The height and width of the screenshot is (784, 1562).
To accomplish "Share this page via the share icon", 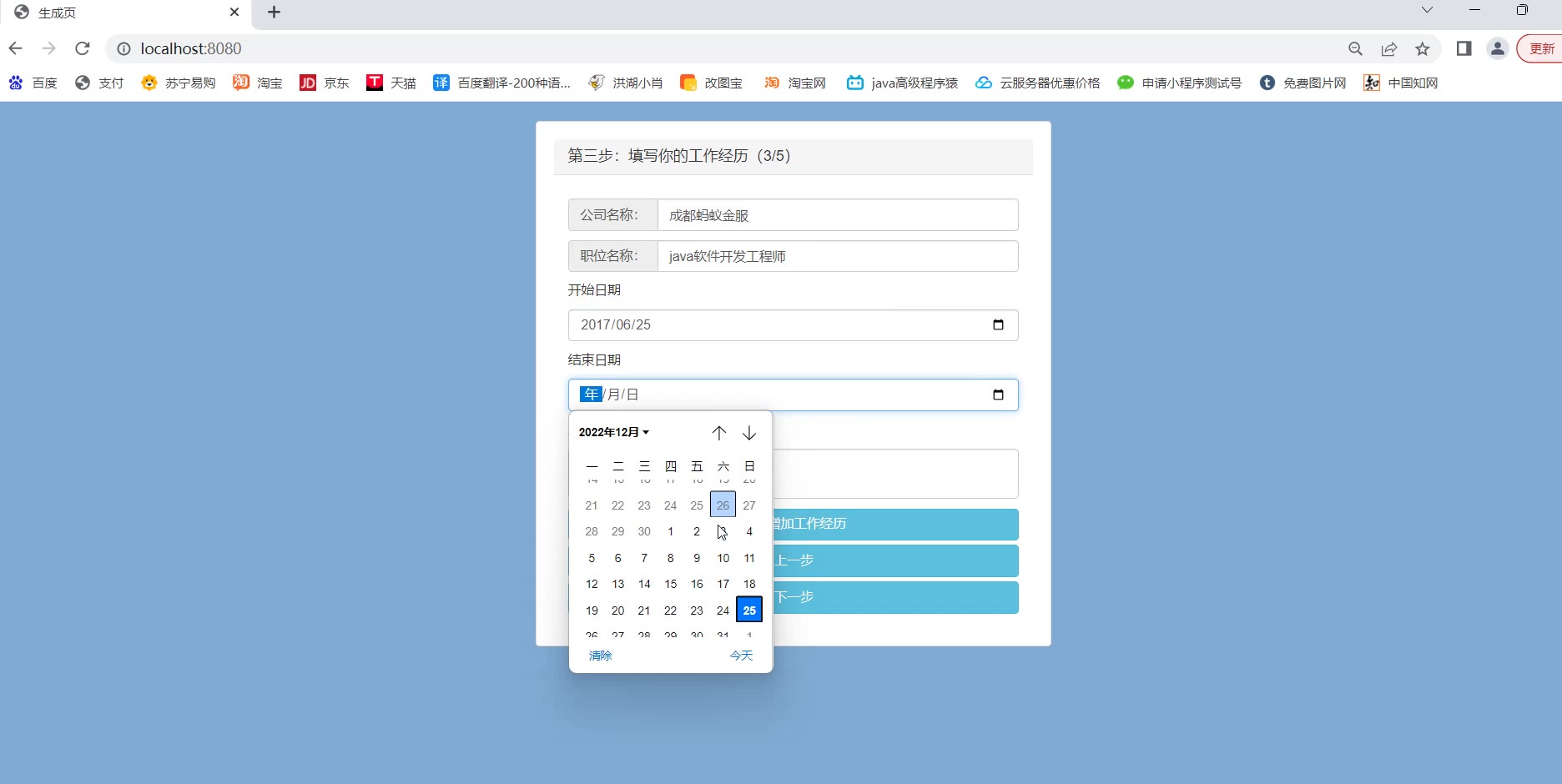I will pos(1388,49).
